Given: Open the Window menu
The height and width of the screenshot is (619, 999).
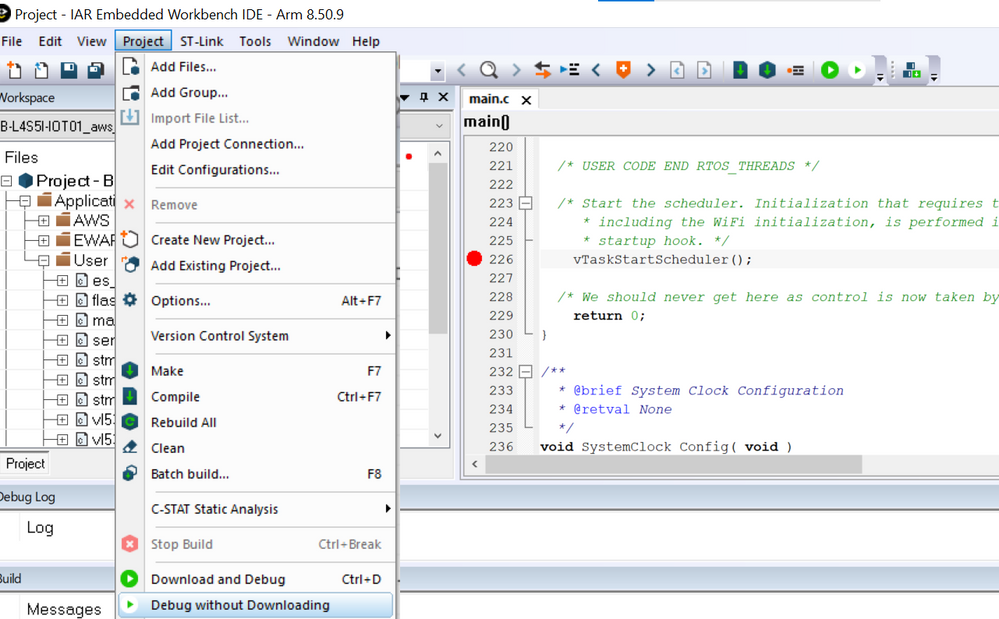Looking at the screenshot, I should (313, 41).
